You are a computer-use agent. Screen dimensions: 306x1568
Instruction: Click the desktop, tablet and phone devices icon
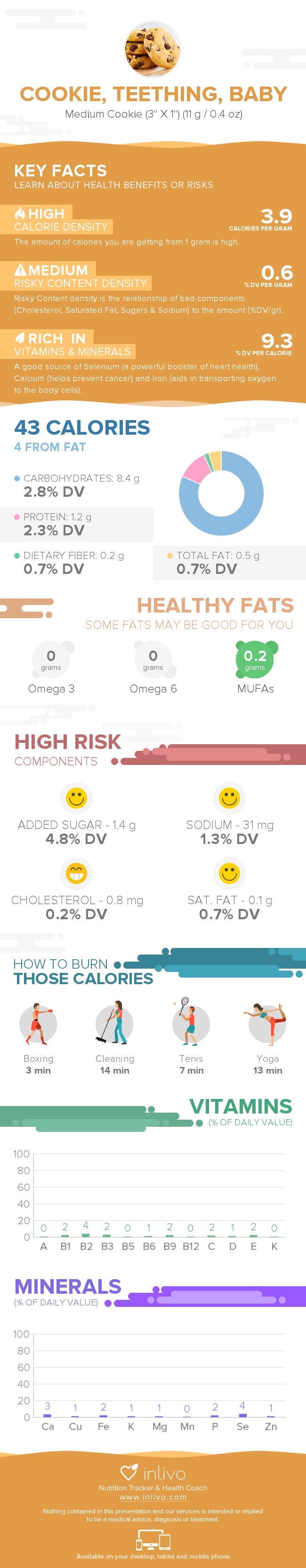pyautogui.click(x=153, y=1541)
